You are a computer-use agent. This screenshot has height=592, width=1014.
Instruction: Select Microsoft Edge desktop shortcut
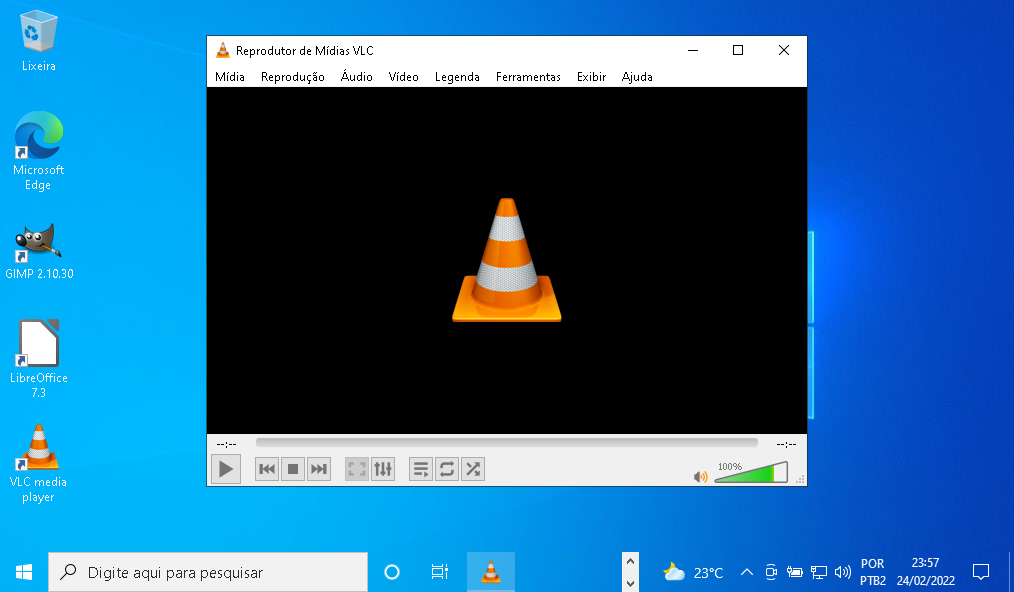39,151
